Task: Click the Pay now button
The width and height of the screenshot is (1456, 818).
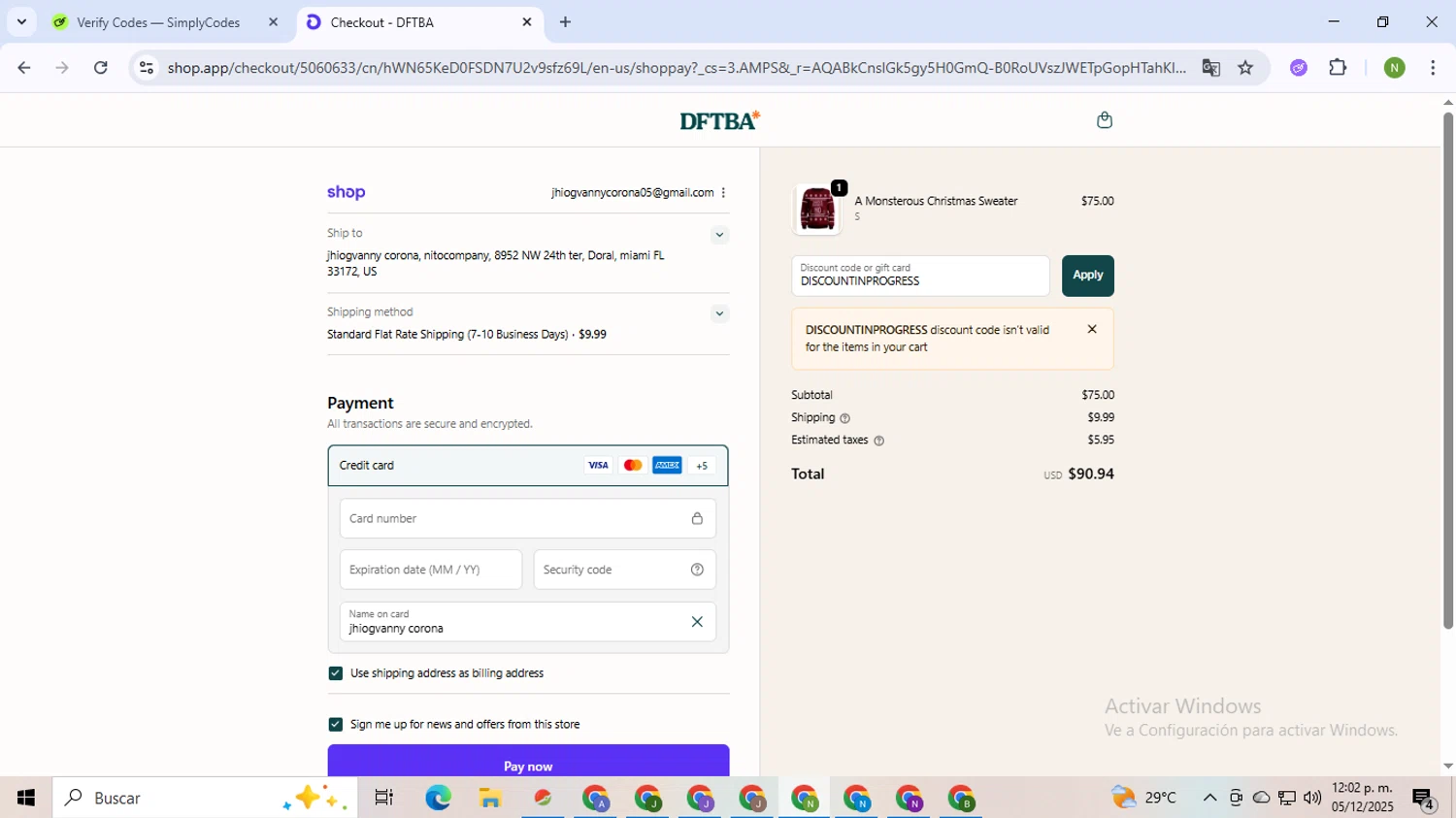Action: 528,763
